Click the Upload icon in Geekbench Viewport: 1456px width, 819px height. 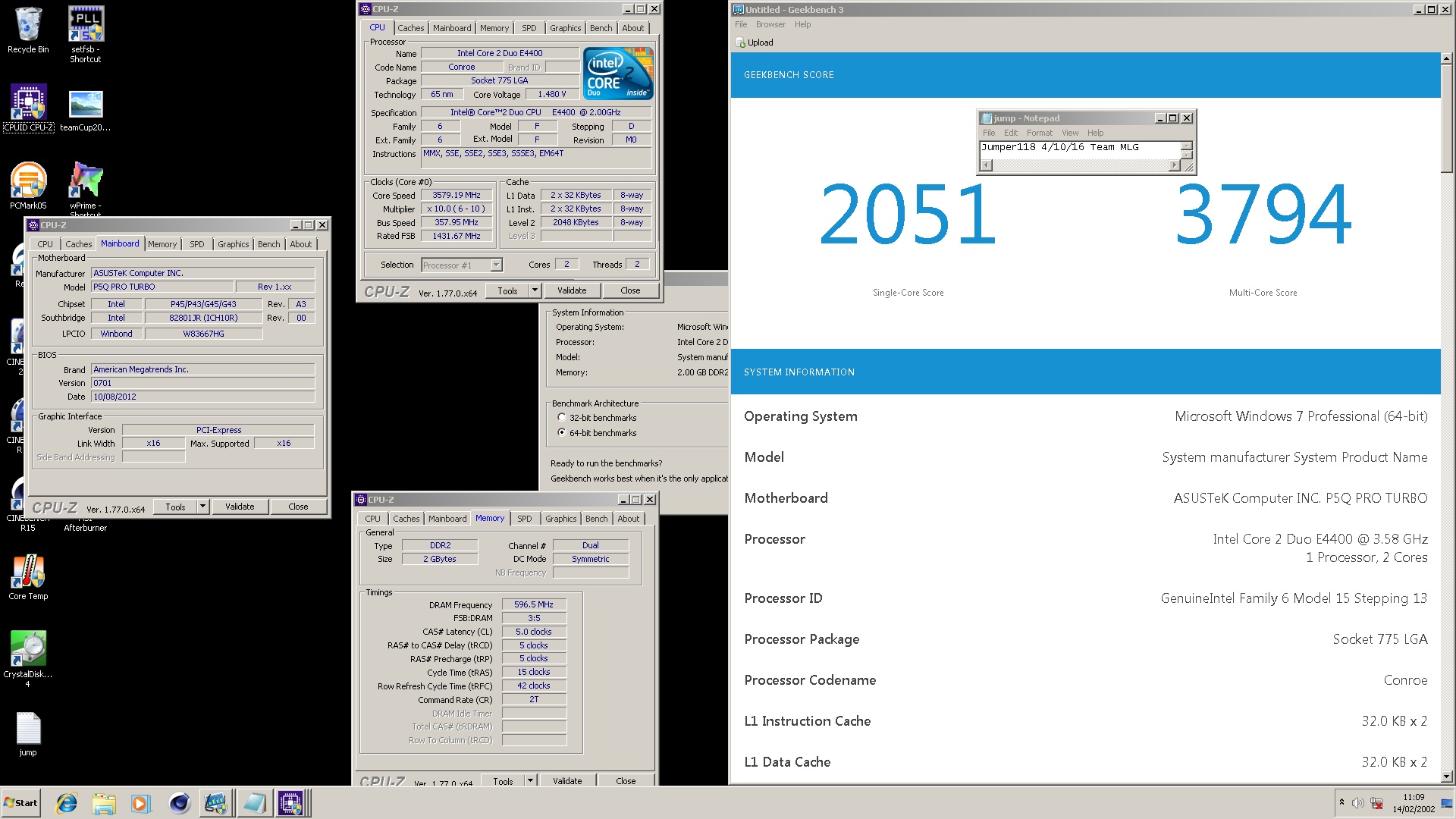tap(741, 43)
